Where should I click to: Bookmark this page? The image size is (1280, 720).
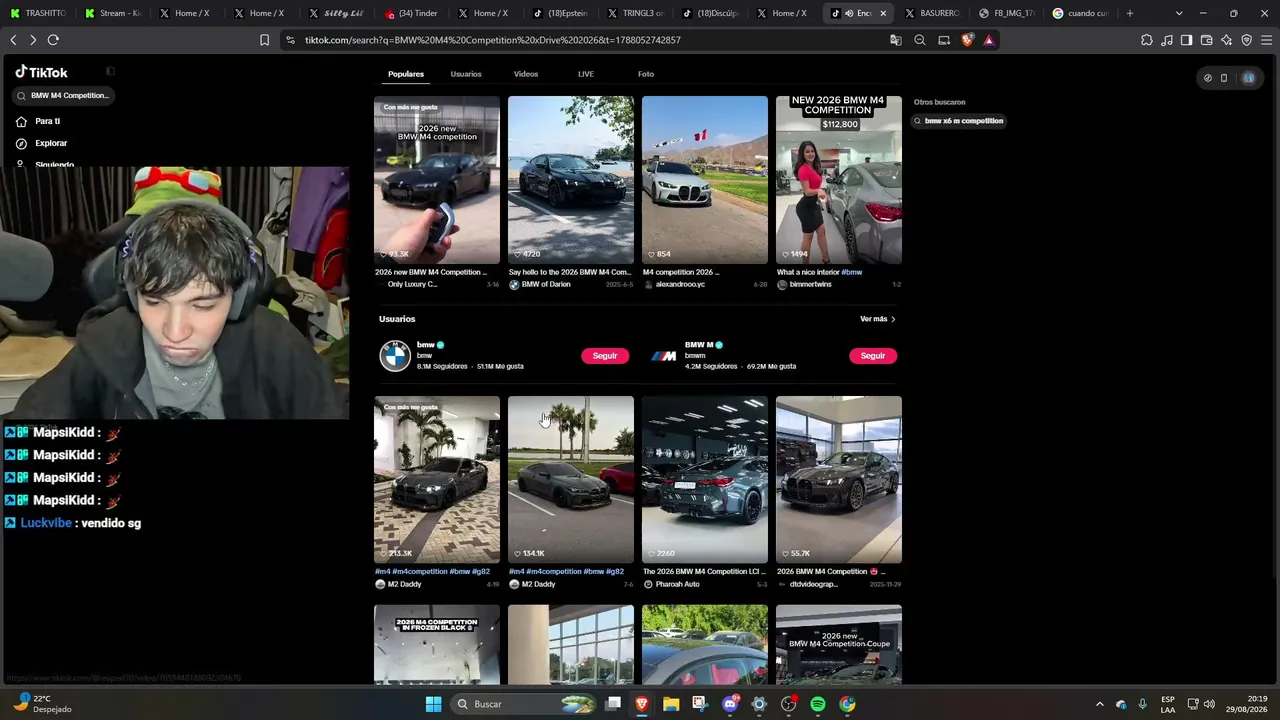[264, 40]
